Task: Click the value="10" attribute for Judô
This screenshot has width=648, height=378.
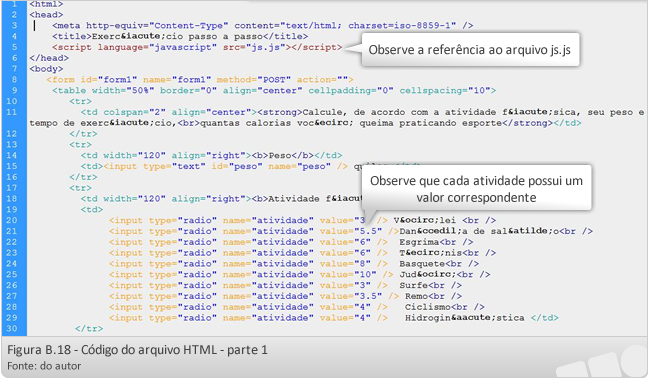Action: pos(348,274)
